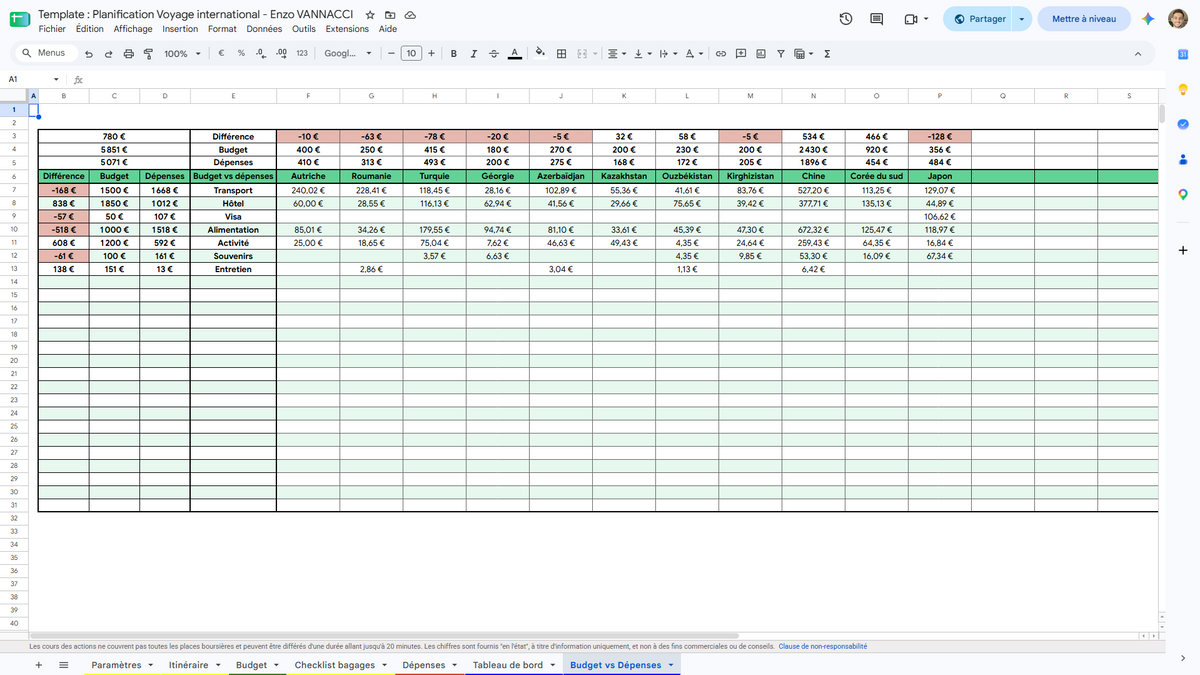Open the Fichier menu

(52, 29)
